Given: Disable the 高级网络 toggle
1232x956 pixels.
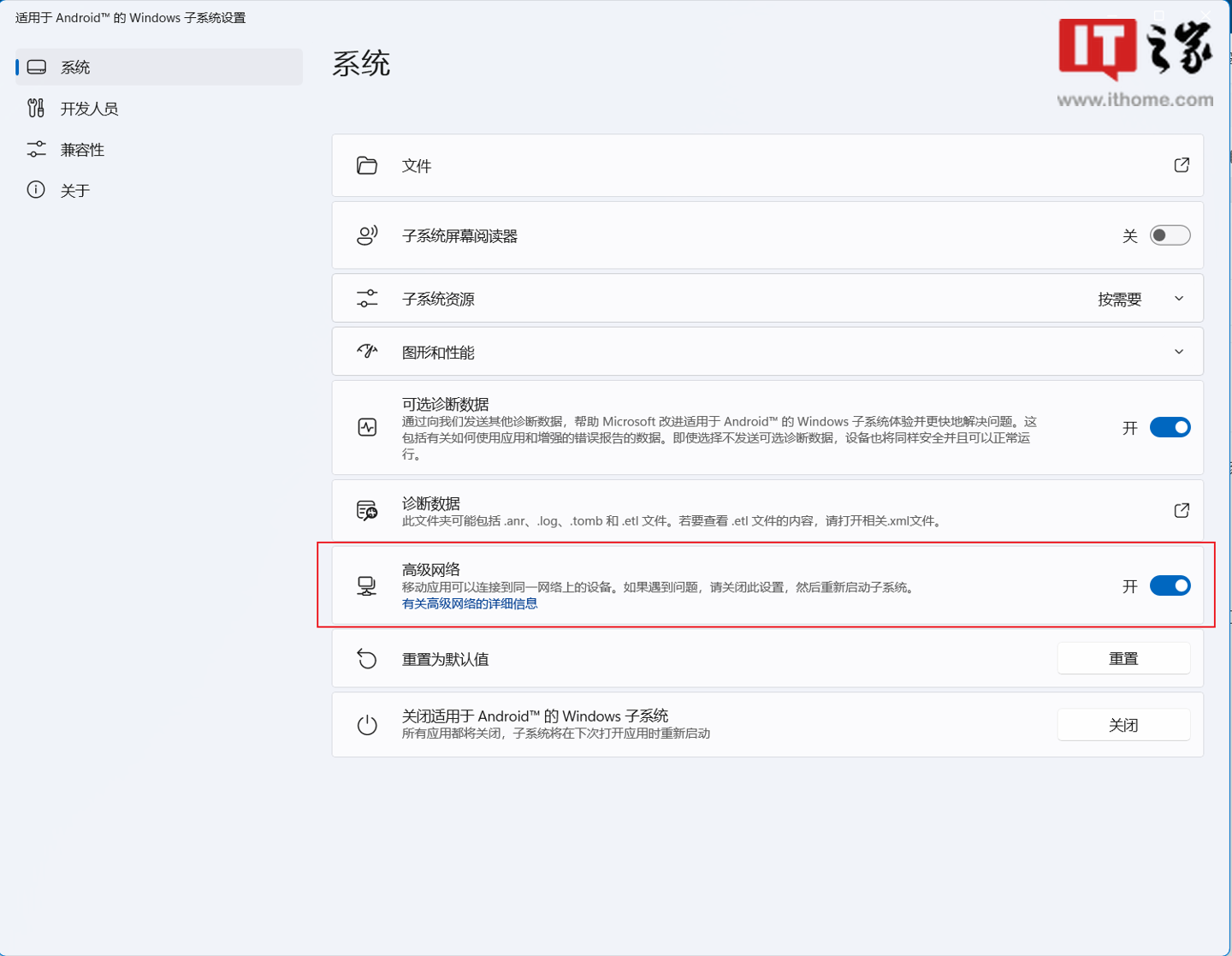Looking at the screenshot, I should pyautogui.click(x=1170, y=585).
